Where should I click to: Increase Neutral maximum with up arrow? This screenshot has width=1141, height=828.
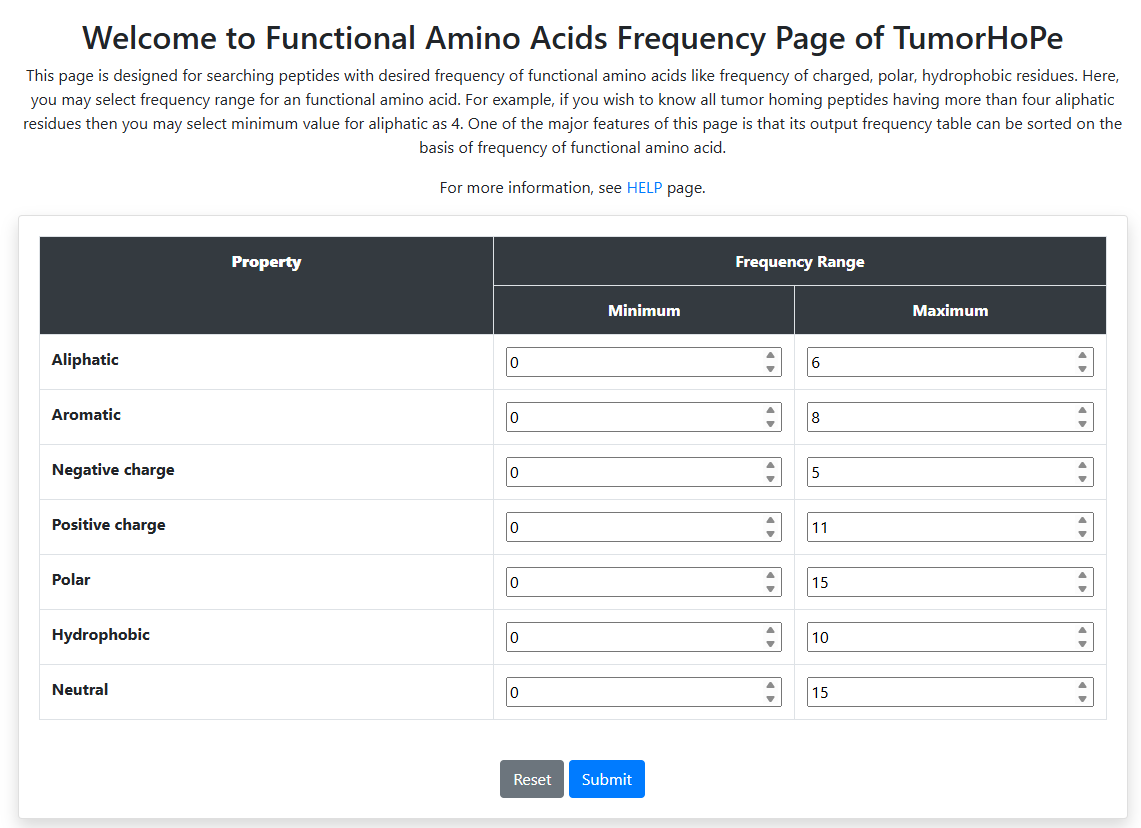click(1082, 686)
